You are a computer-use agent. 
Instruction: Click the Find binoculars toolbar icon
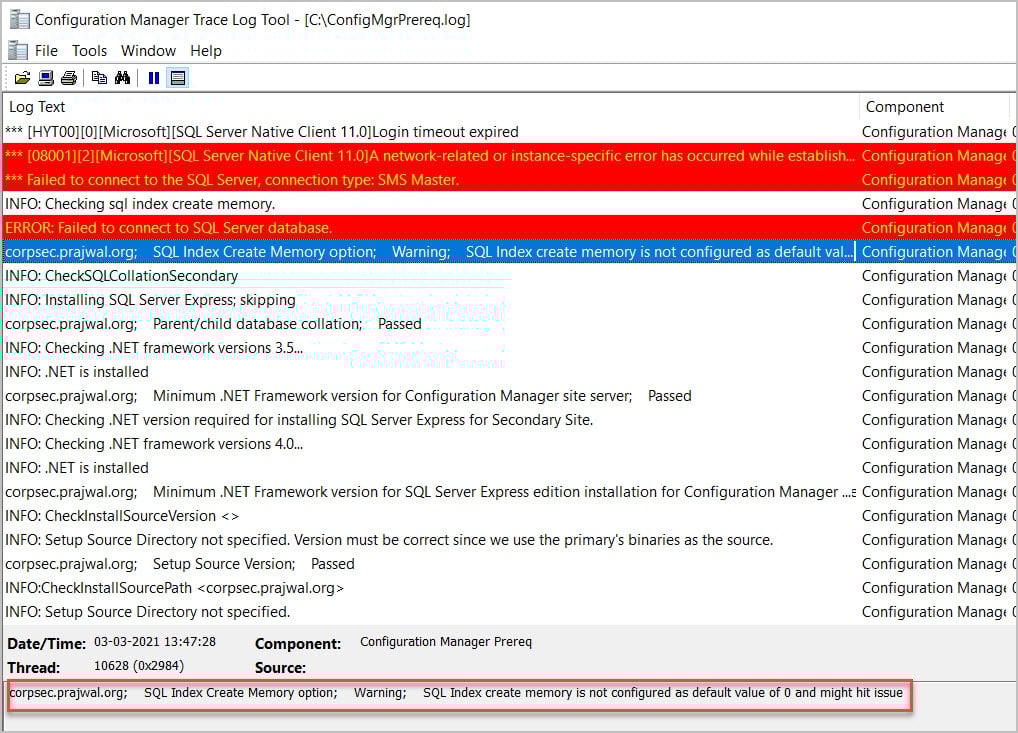click(x=122, y=79)
